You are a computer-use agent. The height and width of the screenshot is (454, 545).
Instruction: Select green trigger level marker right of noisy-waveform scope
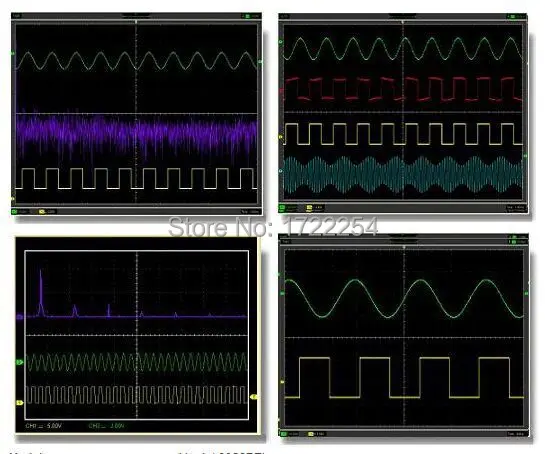tap(260, 62)
